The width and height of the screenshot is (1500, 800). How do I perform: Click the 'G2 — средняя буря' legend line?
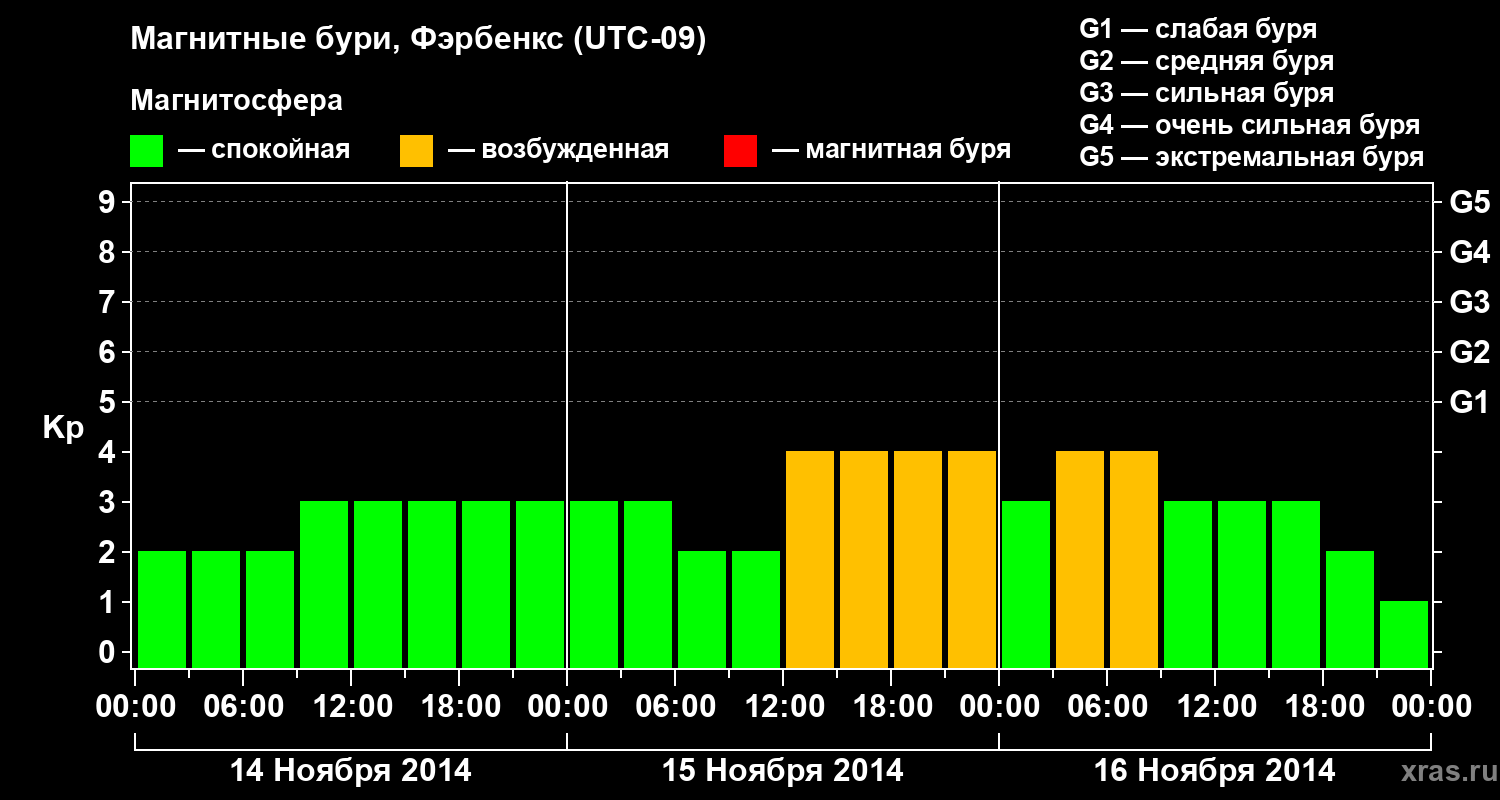point(1206,61)
